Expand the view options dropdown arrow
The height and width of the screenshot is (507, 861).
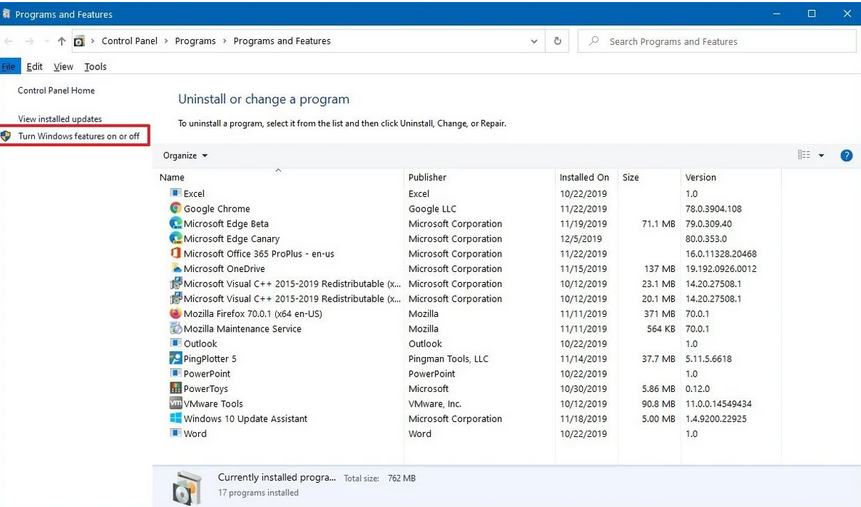821,155
